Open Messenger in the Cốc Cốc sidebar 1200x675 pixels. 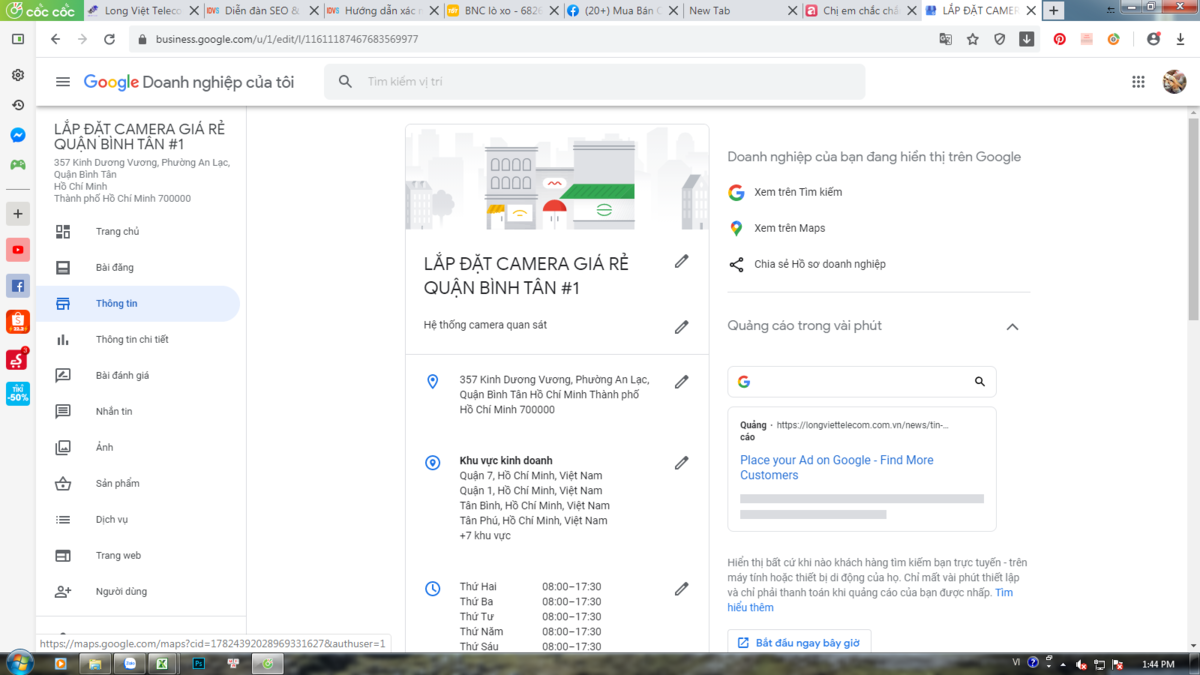[18, 135]
